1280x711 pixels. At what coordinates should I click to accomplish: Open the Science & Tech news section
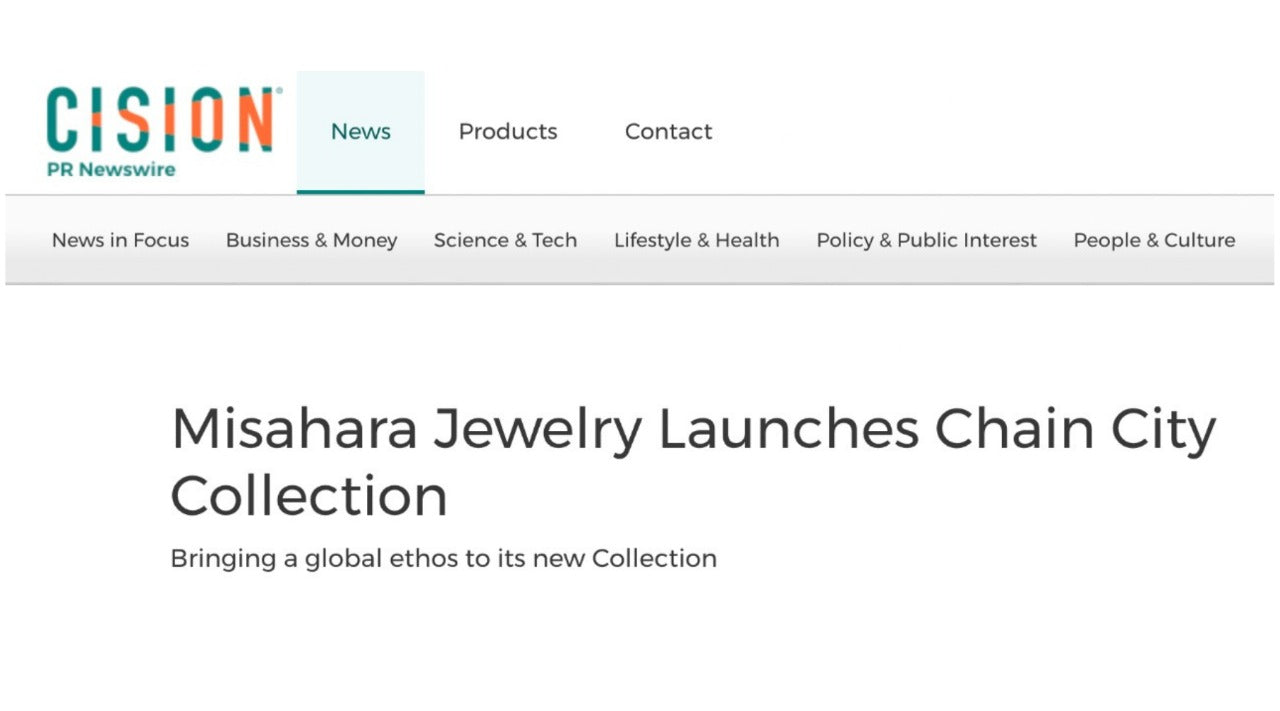pyautogui.click(x=505, y=240)
